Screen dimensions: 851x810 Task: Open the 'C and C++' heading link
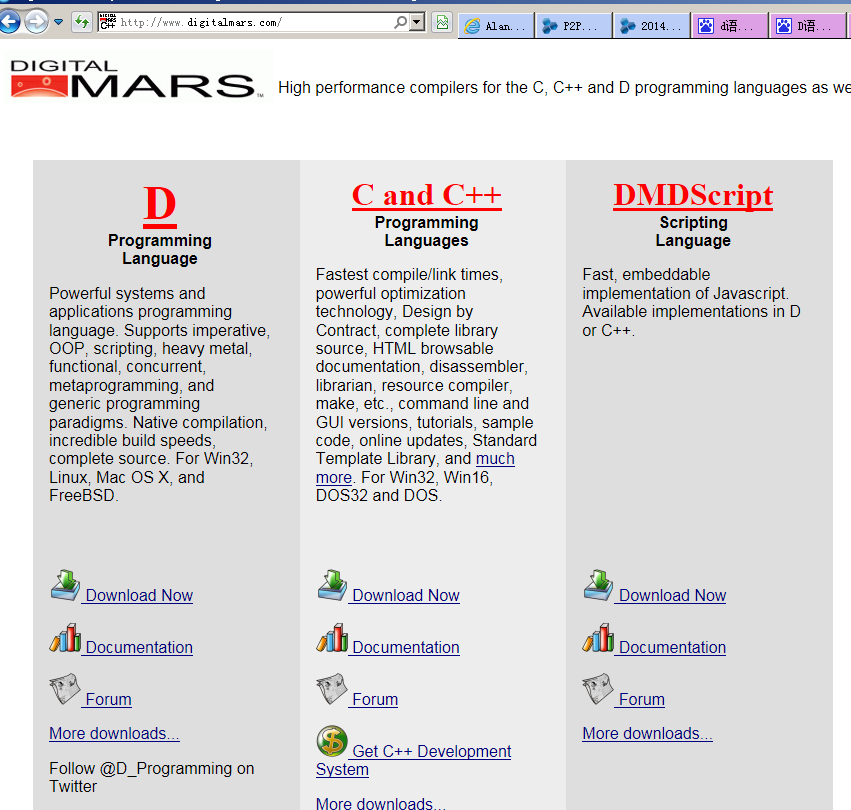point(427,195)
